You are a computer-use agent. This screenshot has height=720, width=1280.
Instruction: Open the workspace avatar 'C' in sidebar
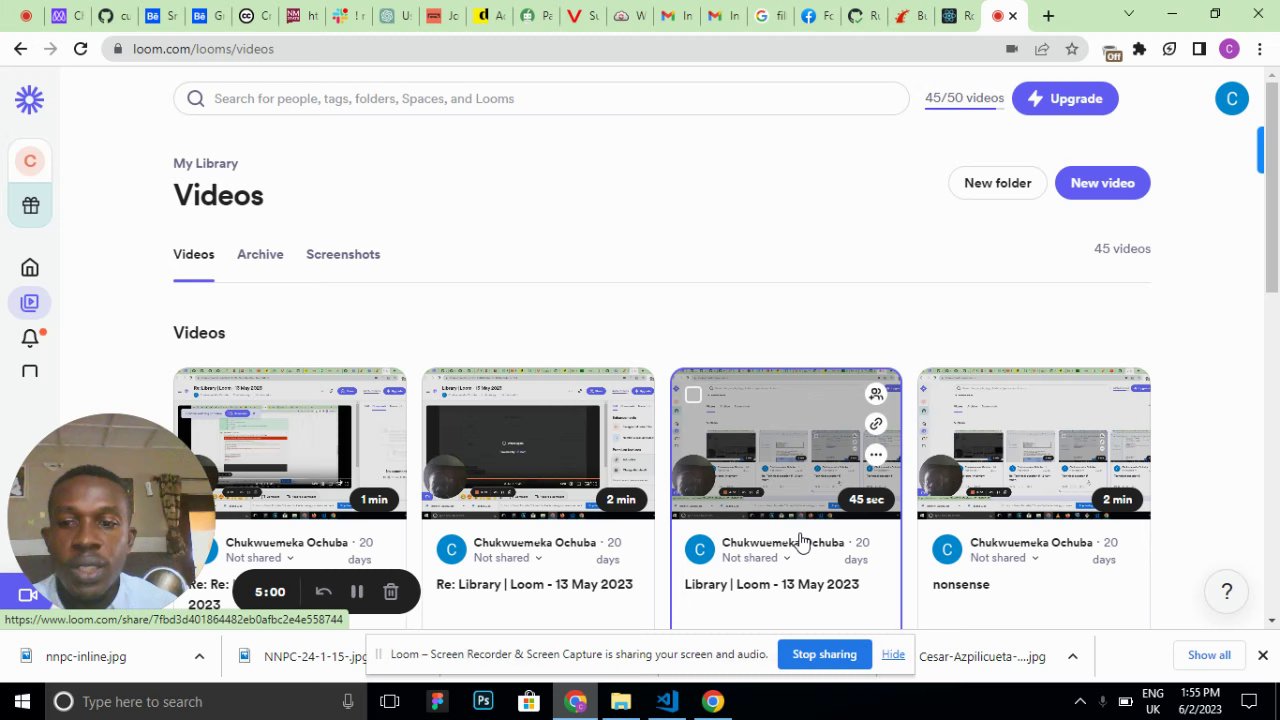(30, 161)
